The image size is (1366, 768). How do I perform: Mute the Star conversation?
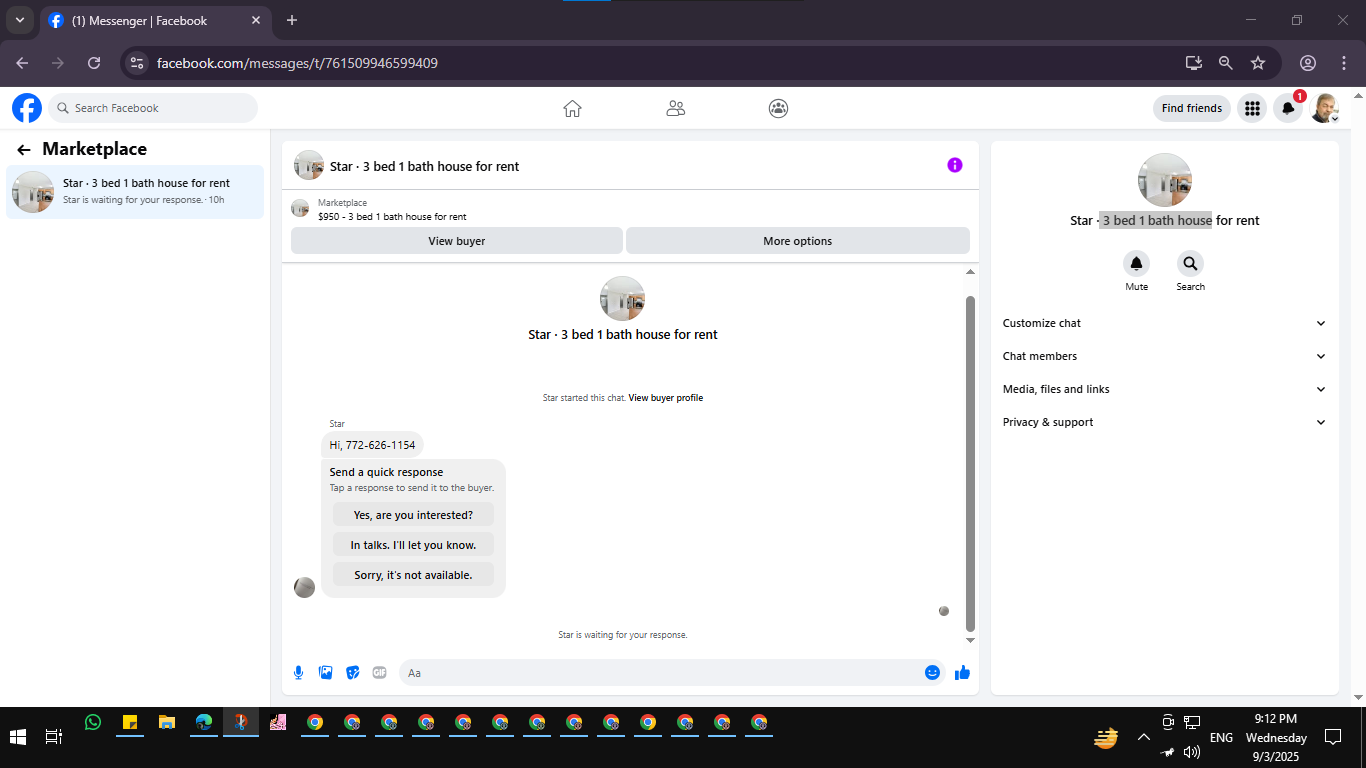click(x=1136, y=264)
